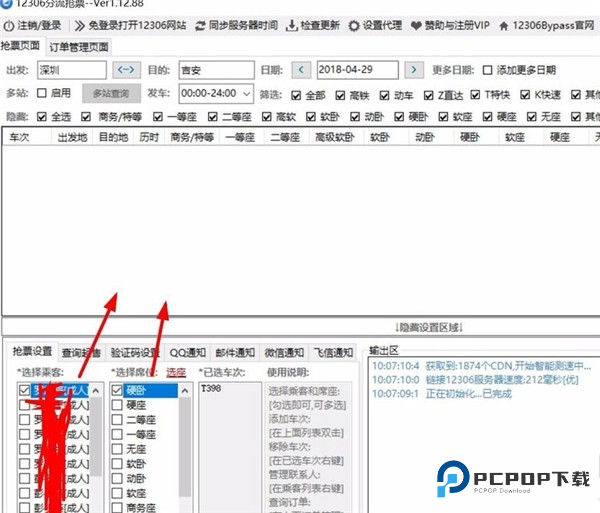This screenshot has width=600, height=513.
Task: Click the 选座 link
Action: coord(176,372)
